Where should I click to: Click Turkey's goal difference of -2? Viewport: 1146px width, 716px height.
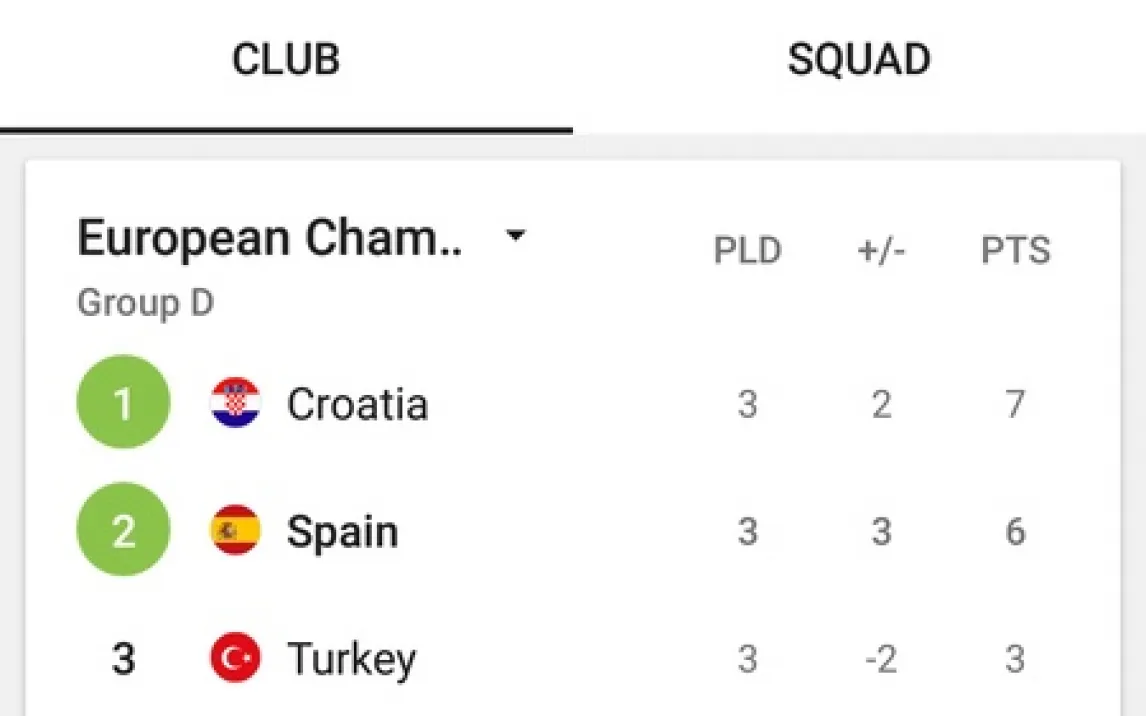881,660
